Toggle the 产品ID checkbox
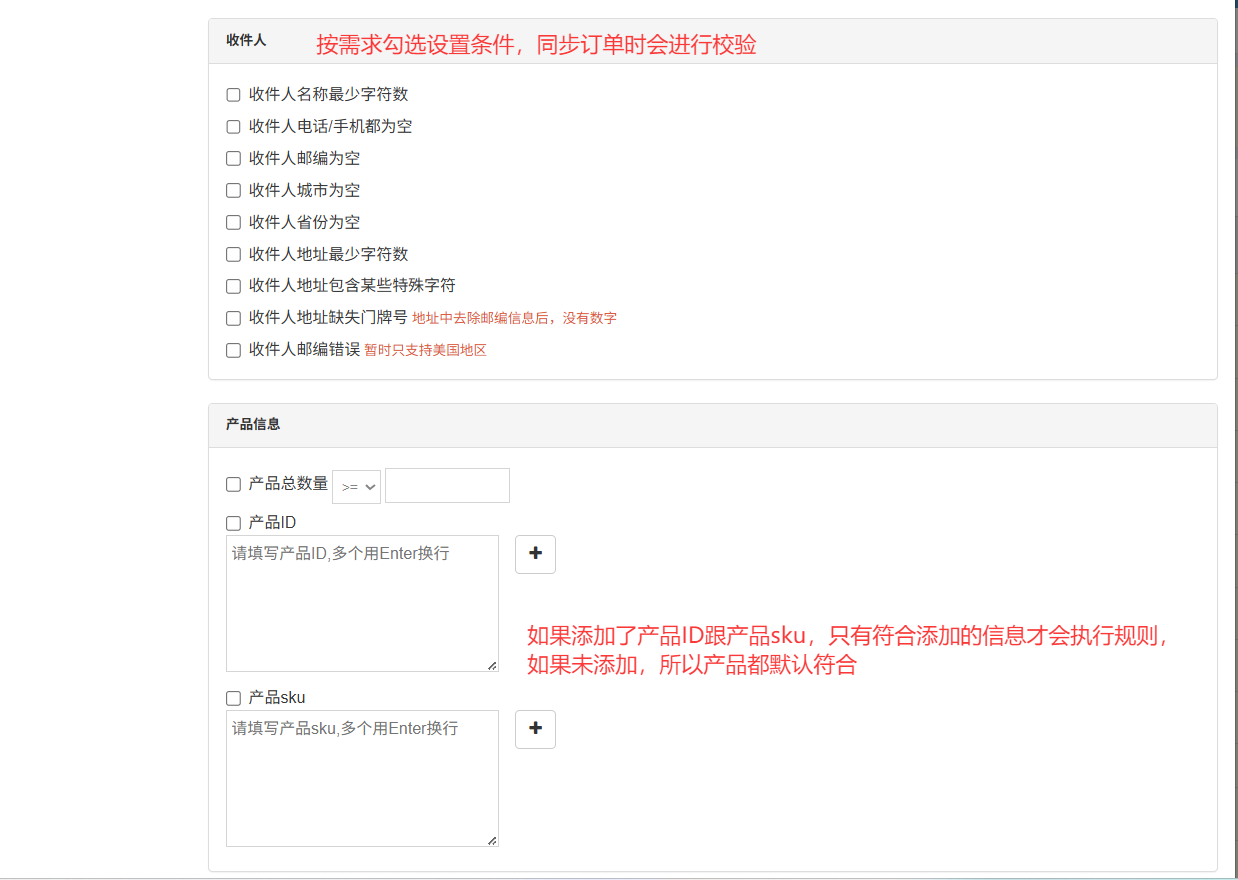Viewport: 1238px width, 880px height. click(x=233, y=523)
